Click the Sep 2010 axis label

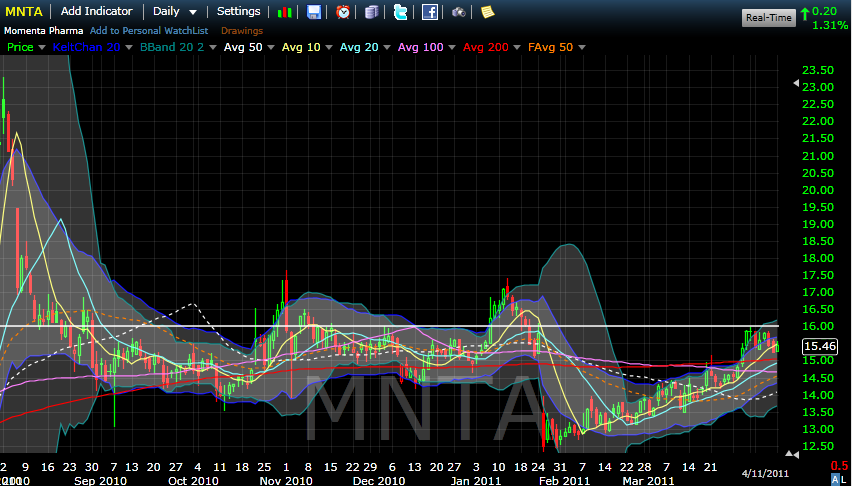pyautogui.click(x=100, y=481)
